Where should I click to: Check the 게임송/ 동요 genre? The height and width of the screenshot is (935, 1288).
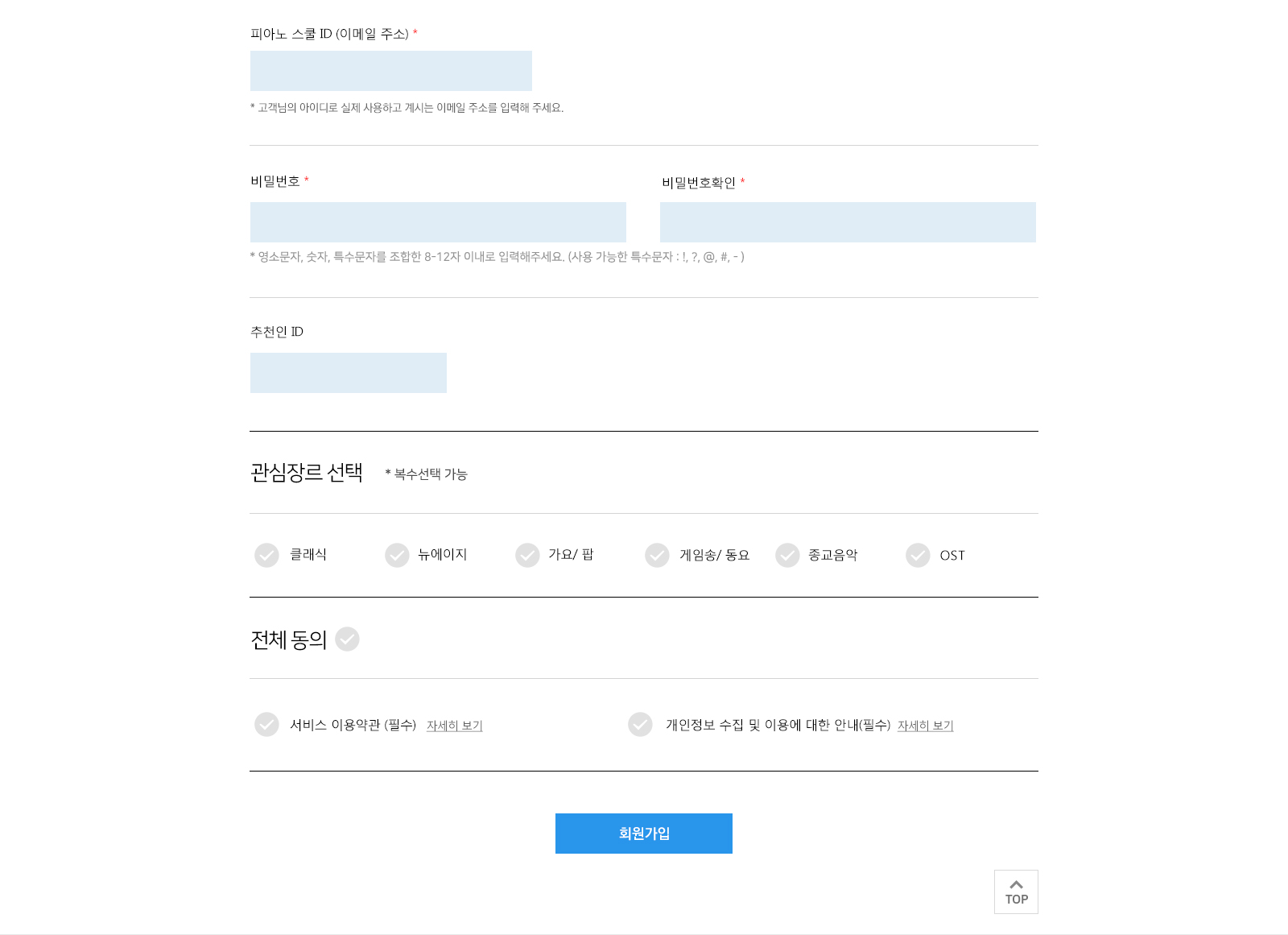[x=657, y=555]
